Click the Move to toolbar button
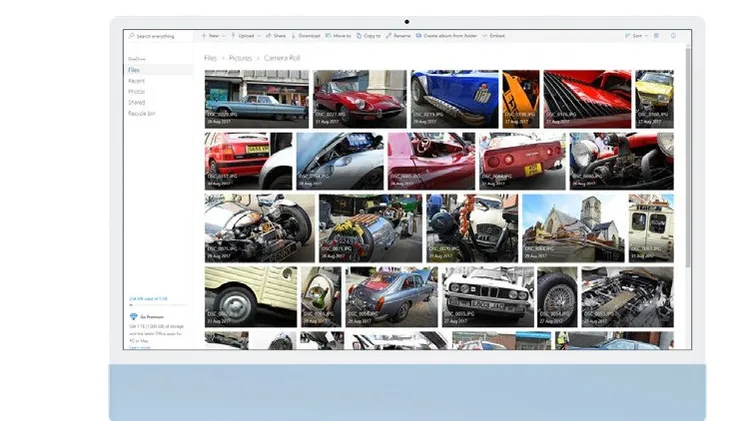Image resolution: width=750 pixels, height=421 pixels. pyautogui.click(x=338, y=36)
